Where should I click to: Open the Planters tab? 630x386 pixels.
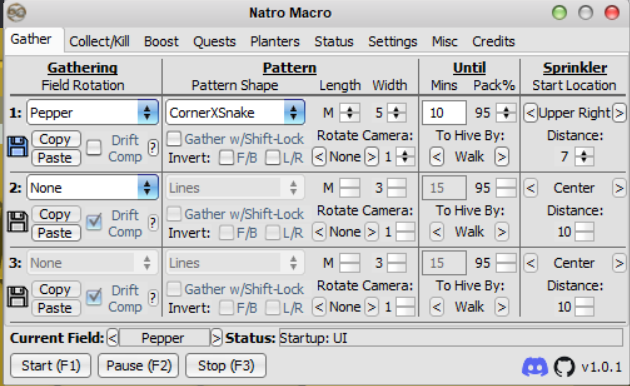[x=275, y=41]
